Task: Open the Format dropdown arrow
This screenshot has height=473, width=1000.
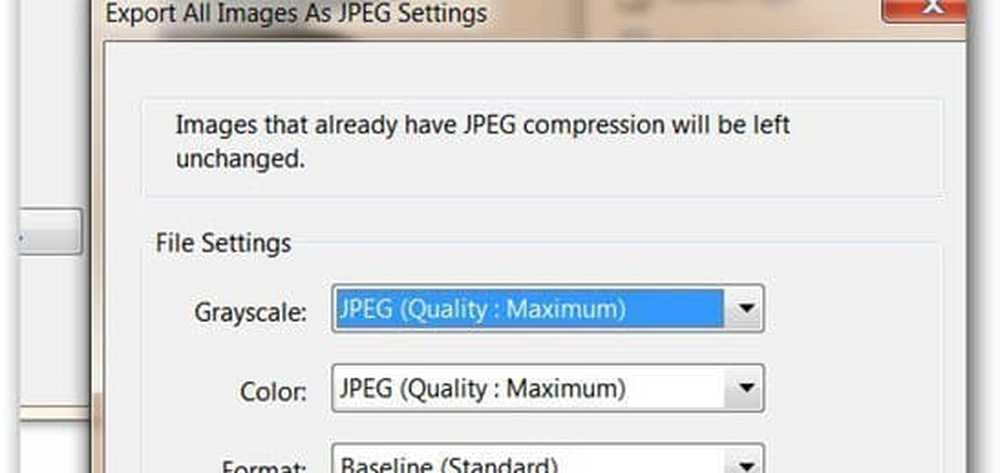Action: [743, 460]
